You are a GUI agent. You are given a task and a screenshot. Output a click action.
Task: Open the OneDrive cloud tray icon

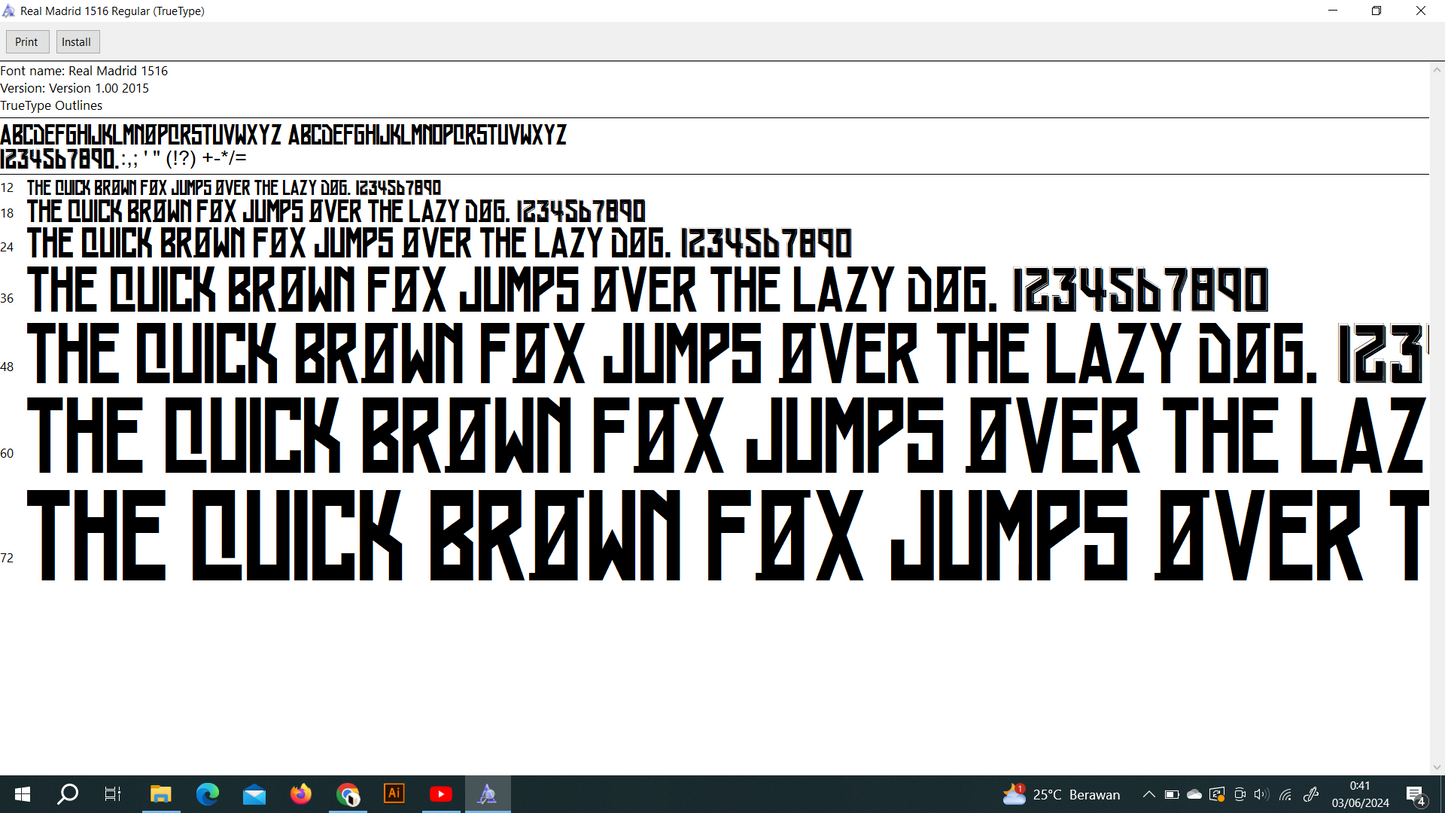1194,795
